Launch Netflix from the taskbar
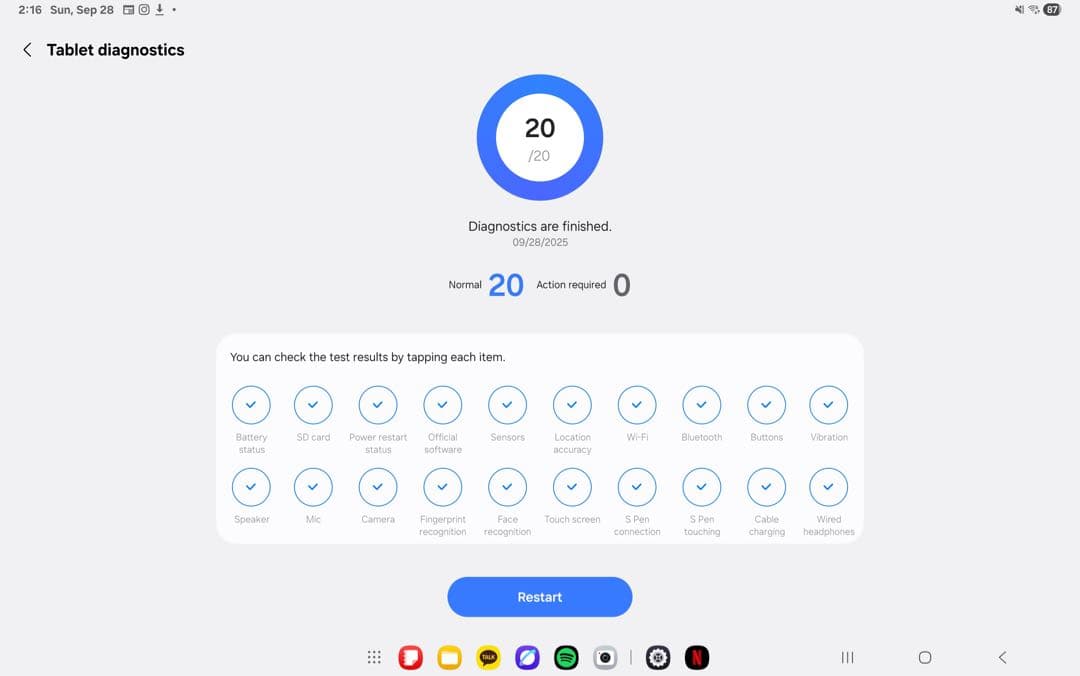Screen dimensions: 1080x676 tap(696, 657)
